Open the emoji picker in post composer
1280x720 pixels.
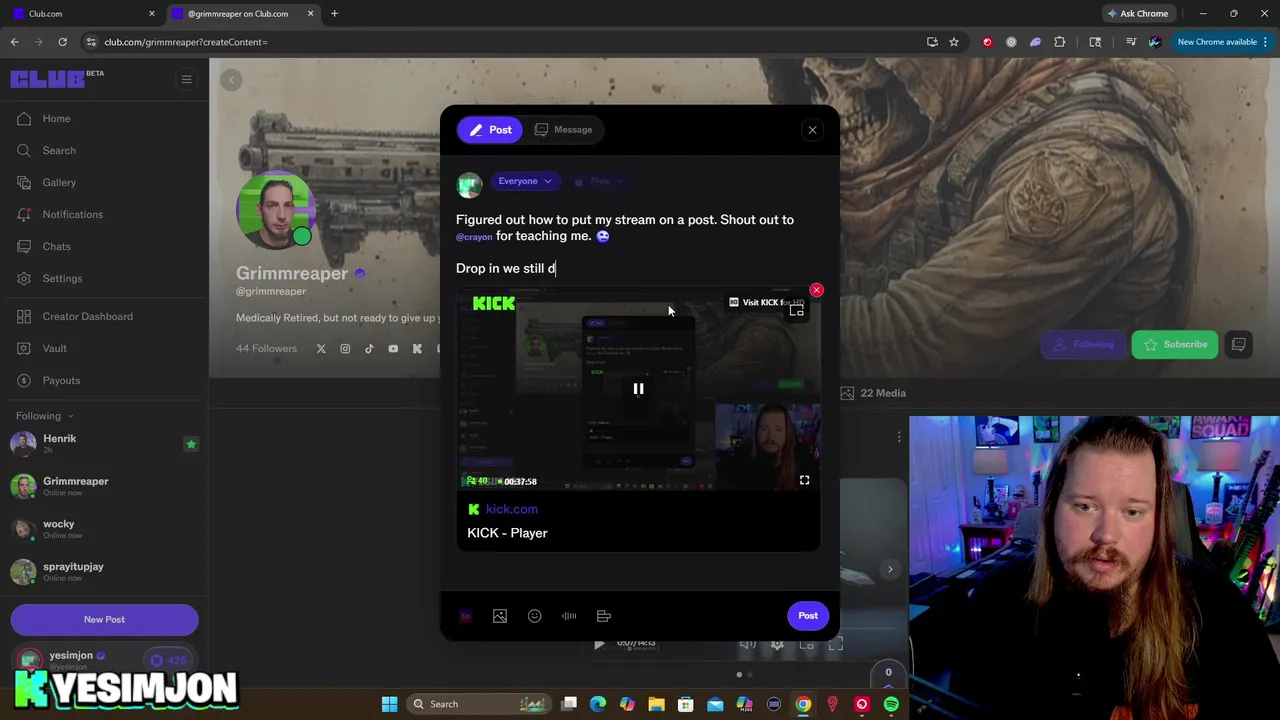tap(535, 616)
